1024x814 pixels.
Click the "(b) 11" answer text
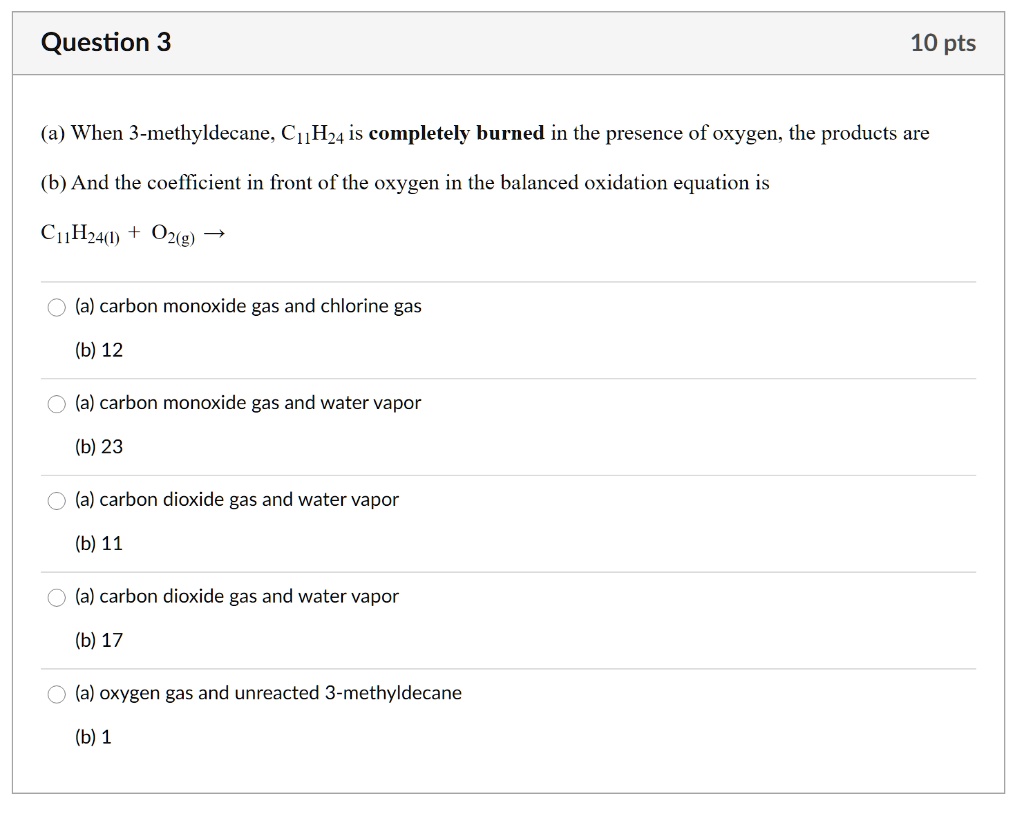click(x=99, y=544)
